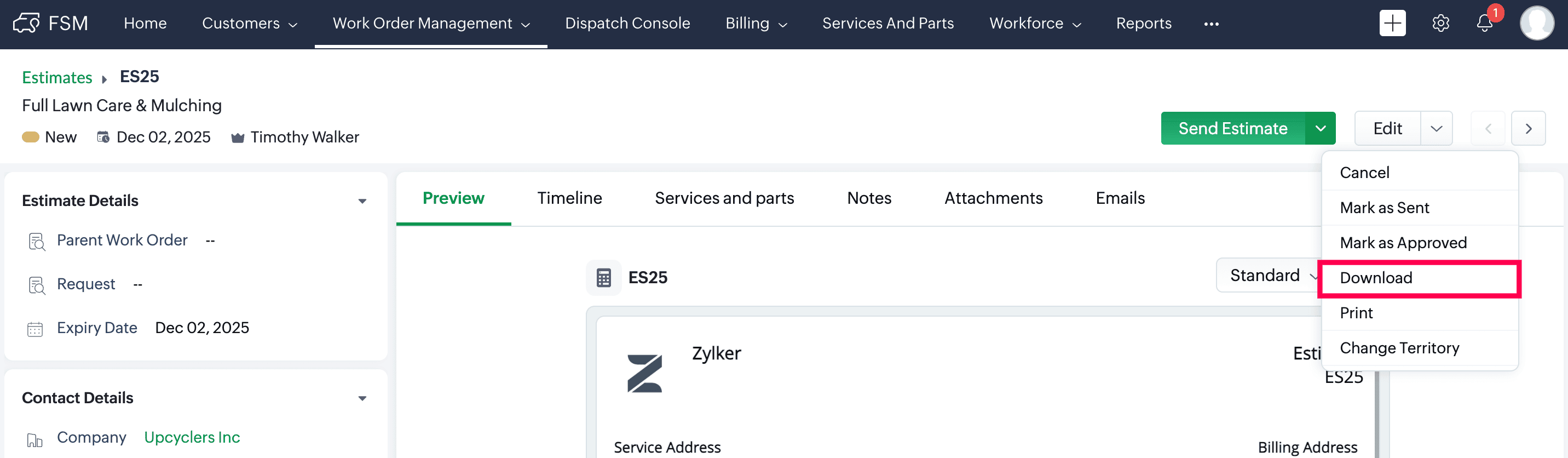The height and width of the screenshot is (458, 1568).
Task: Open the settings gear icon
Action: pos(1440,24)
